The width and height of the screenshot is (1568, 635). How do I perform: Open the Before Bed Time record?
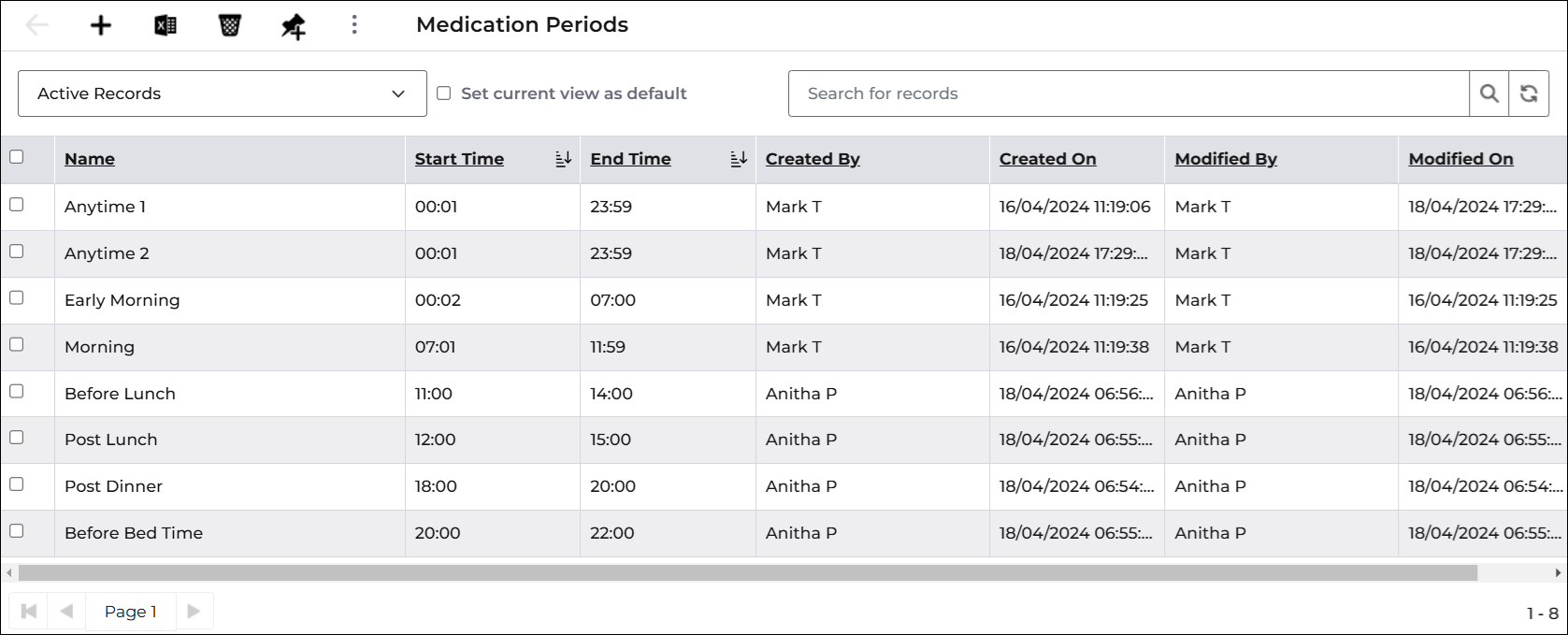pos(134,533)
